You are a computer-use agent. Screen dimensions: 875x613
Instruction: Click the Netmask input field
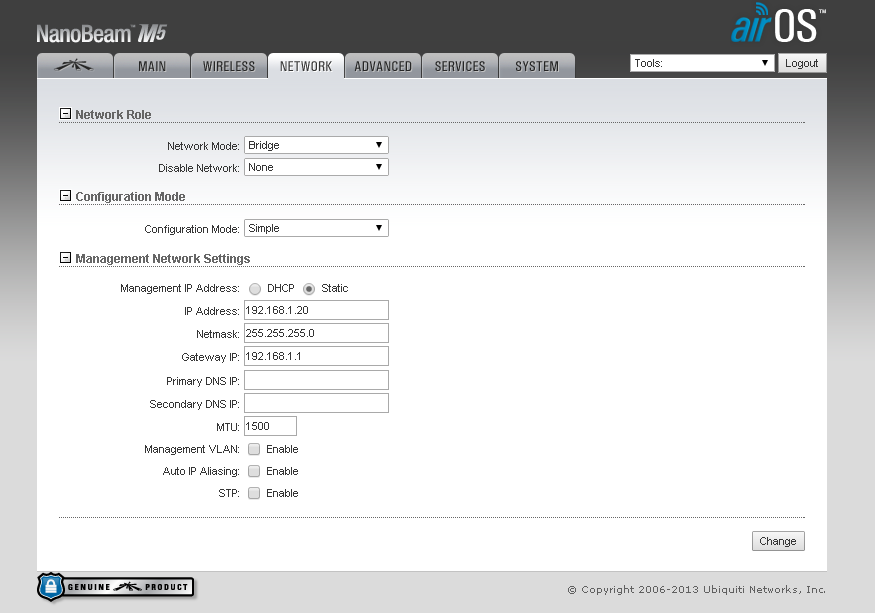(316, 333)
